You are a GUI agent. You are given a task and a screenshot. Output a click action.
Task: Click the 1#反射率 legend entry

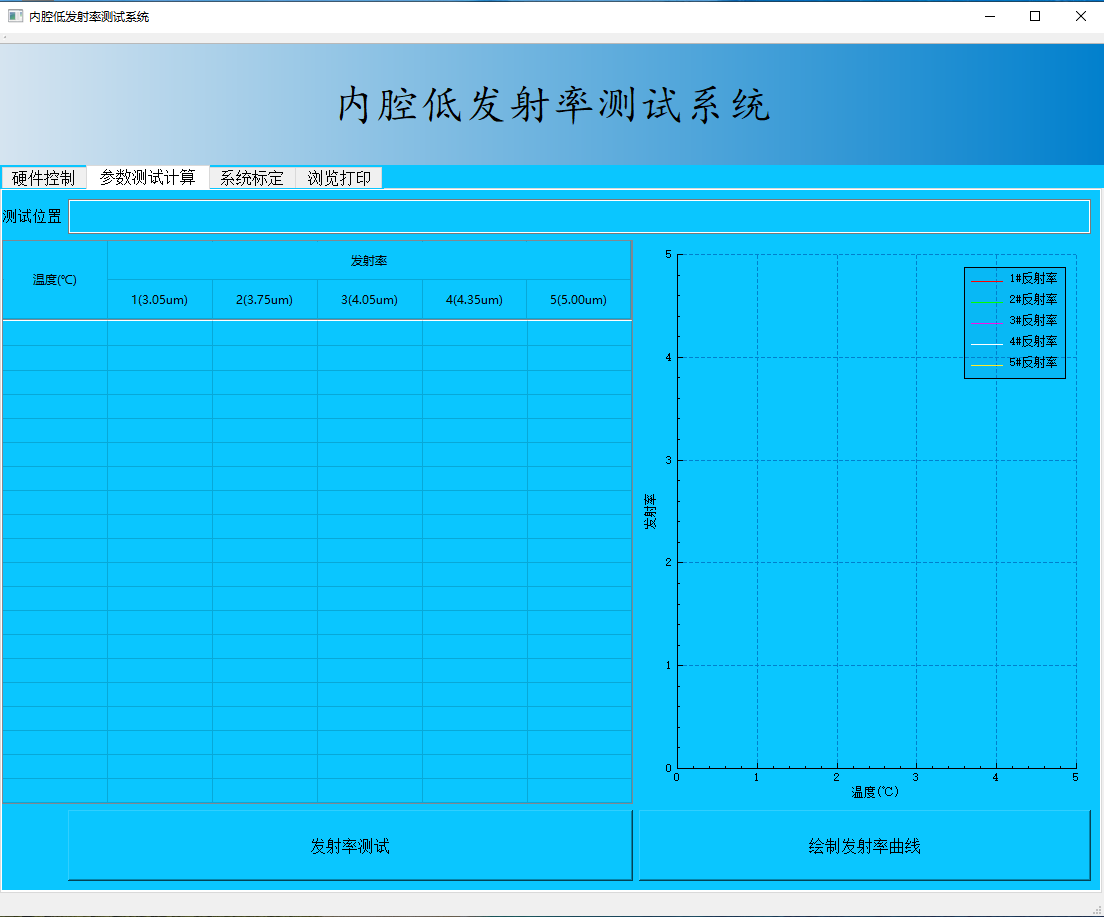pyautogui.click(x=1015, y=279)
